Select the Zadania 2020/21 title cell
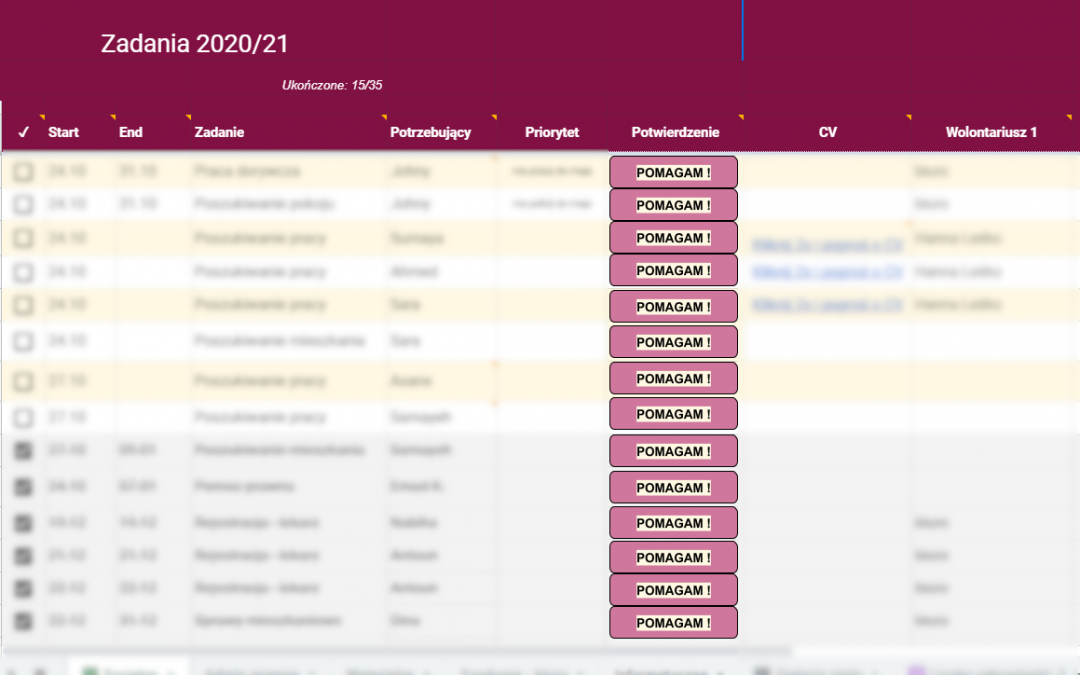The image size is (1080, 675). 195,44
